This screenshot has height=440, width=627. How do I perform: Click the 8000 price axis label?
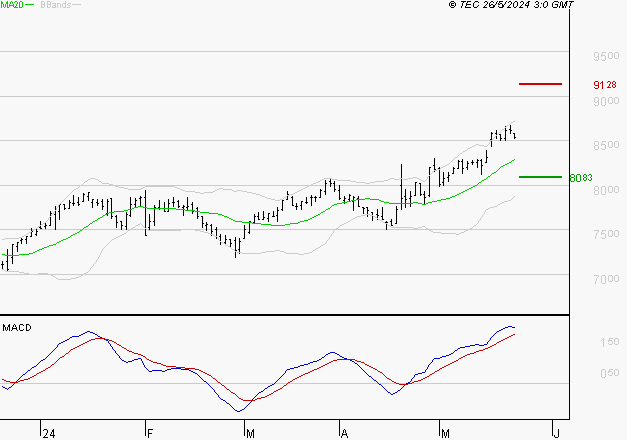606,190
